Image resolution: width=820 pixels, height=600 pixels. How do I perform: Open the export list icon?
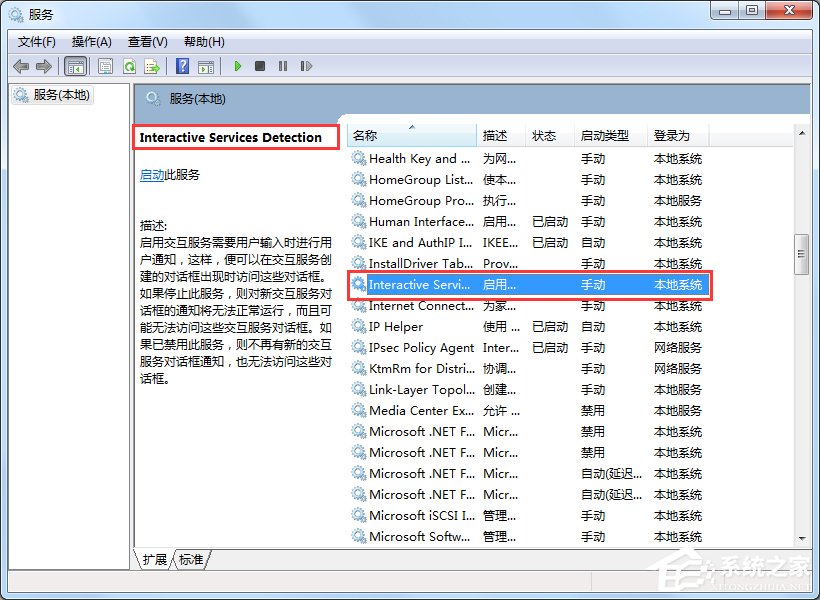tap(153, 66)
